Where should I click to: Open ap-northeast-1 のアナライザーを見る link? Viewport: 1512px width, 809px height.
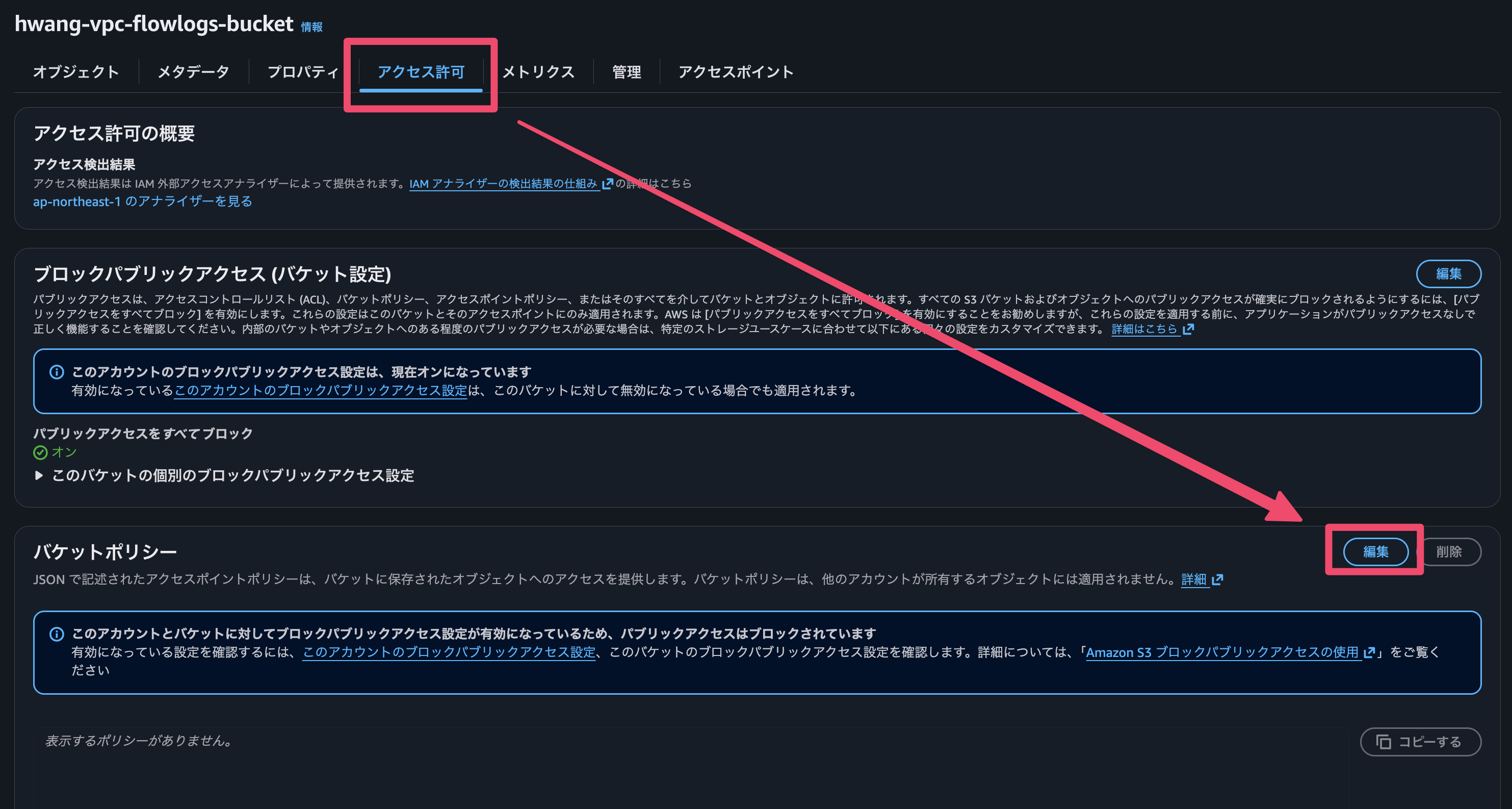click(142, 201)
